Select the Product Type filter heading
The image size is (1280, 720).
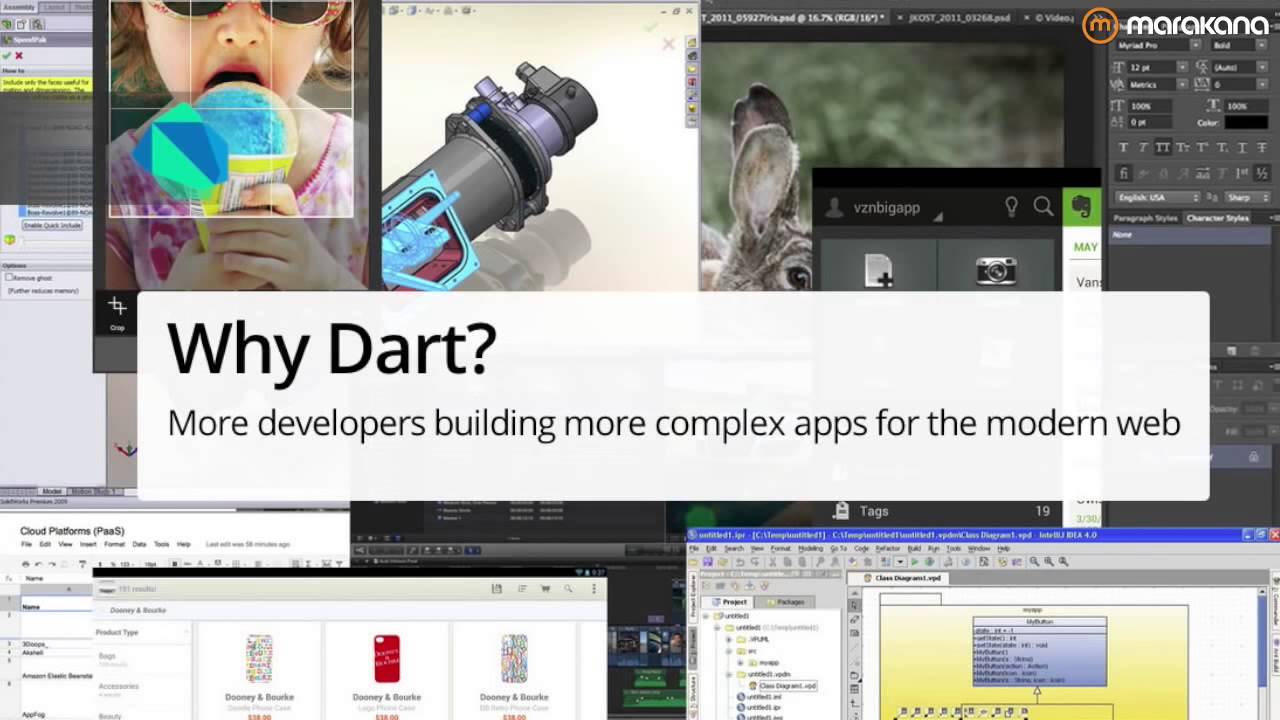point(117,632)
